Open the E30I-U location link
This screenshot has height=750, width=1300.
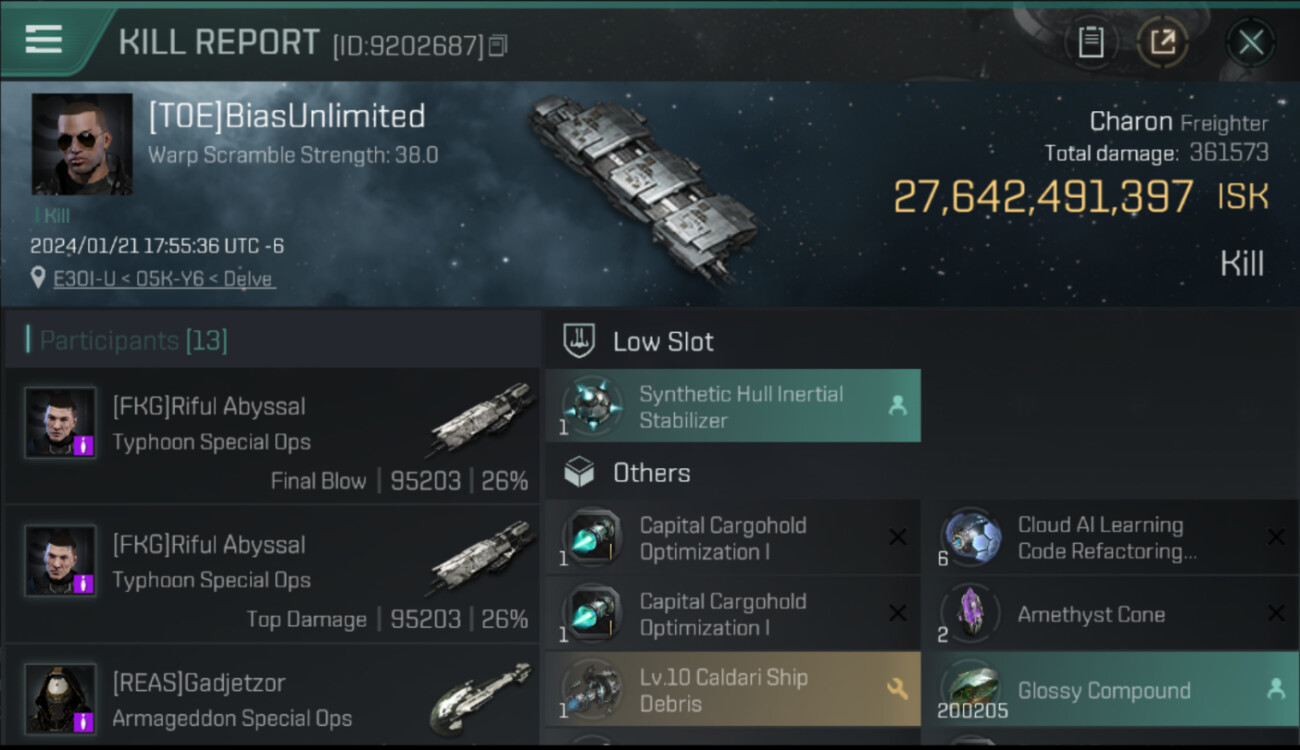click(x=163, y=279)
